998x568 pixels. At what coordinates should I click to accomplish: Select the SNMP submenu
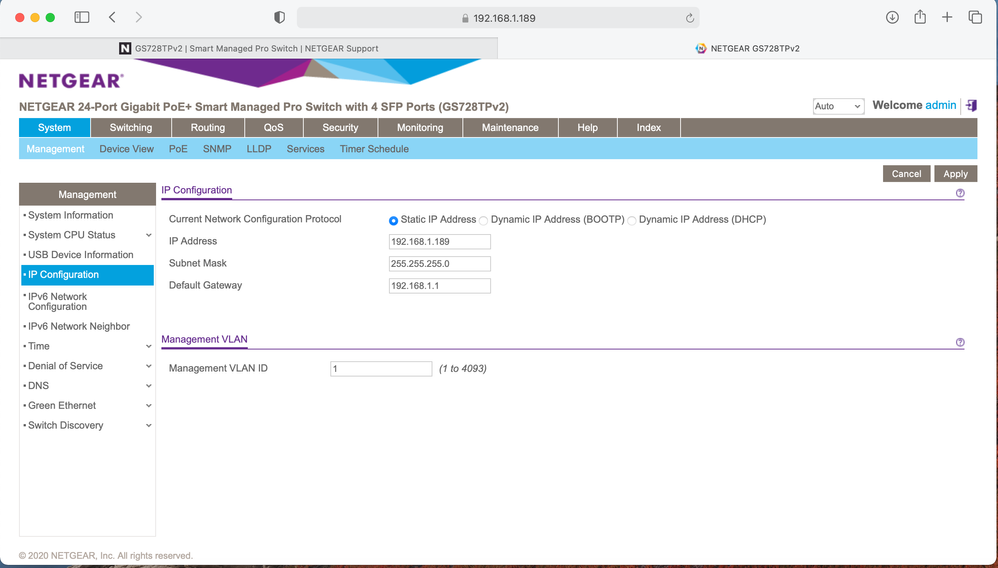pos(217,148)
